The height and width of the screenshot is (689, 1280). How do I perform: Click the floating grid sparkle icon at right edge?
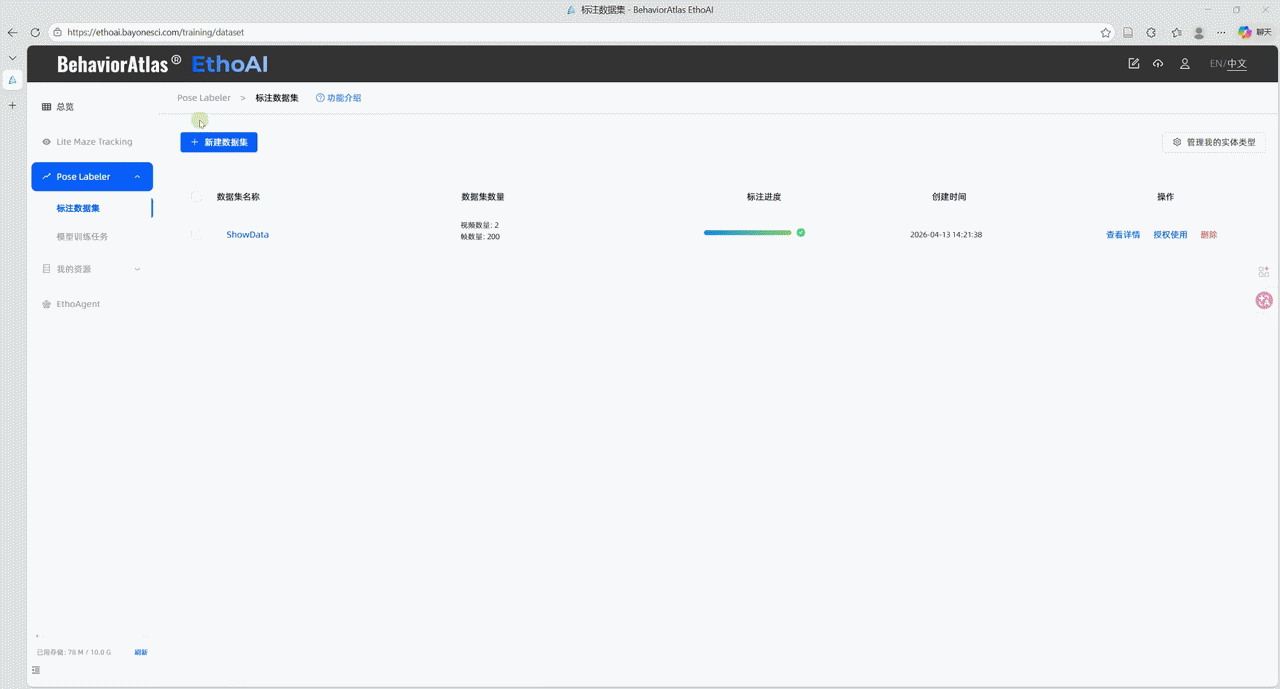point(1264,272)
